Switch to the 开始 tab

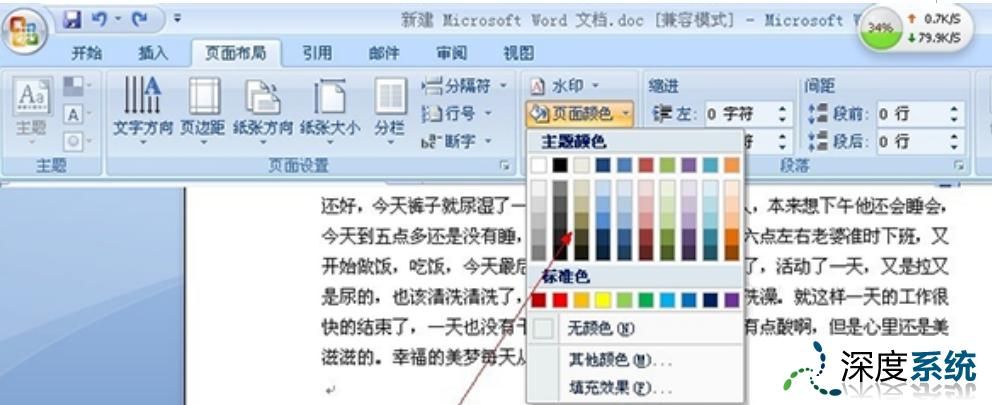[87, 53]
